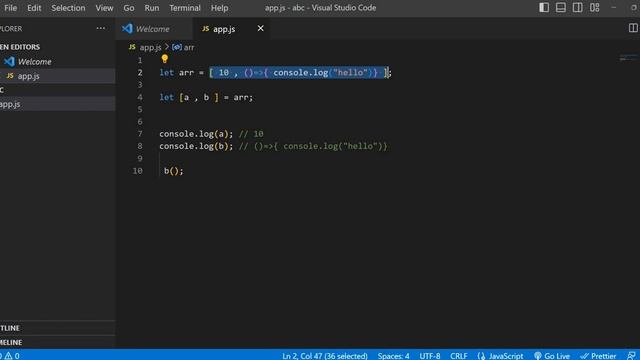The width and height of the screenshot is (640, 360).
Task: Click line number 4 in gutter
Action: coord(140,97)
